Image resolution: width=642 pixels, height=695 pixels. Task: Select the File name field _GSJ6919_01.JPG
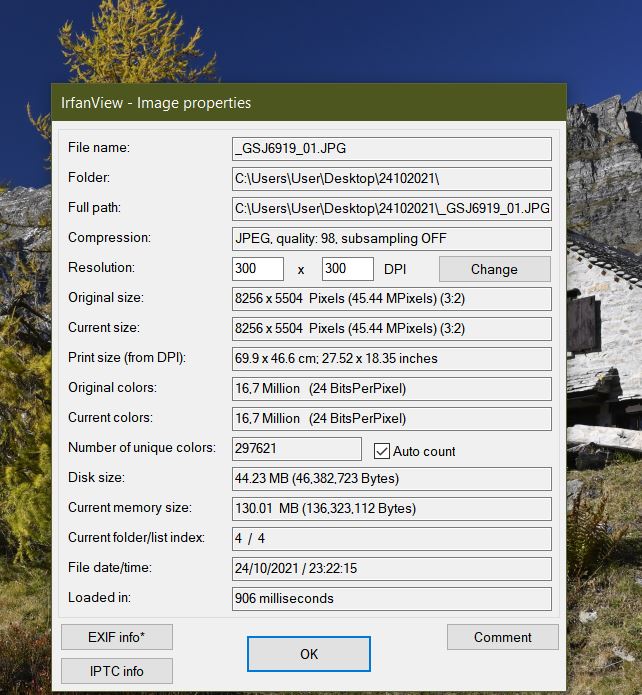pyautogui.click(x=392, y=148)
